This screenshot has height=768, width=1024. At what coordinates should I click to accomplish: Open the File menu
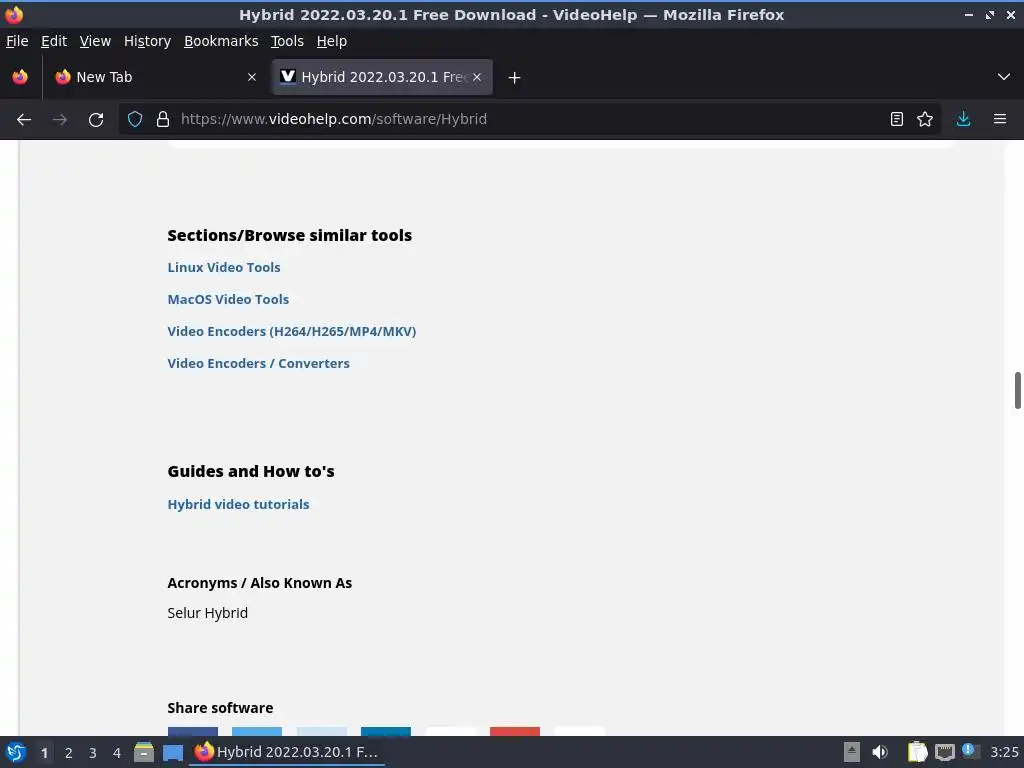tap(17, 41)
